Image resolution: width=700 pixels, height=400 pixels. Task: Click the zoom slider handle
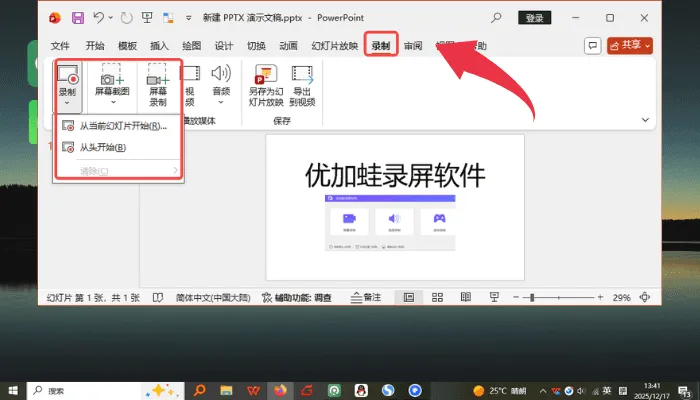pos(532,297)
